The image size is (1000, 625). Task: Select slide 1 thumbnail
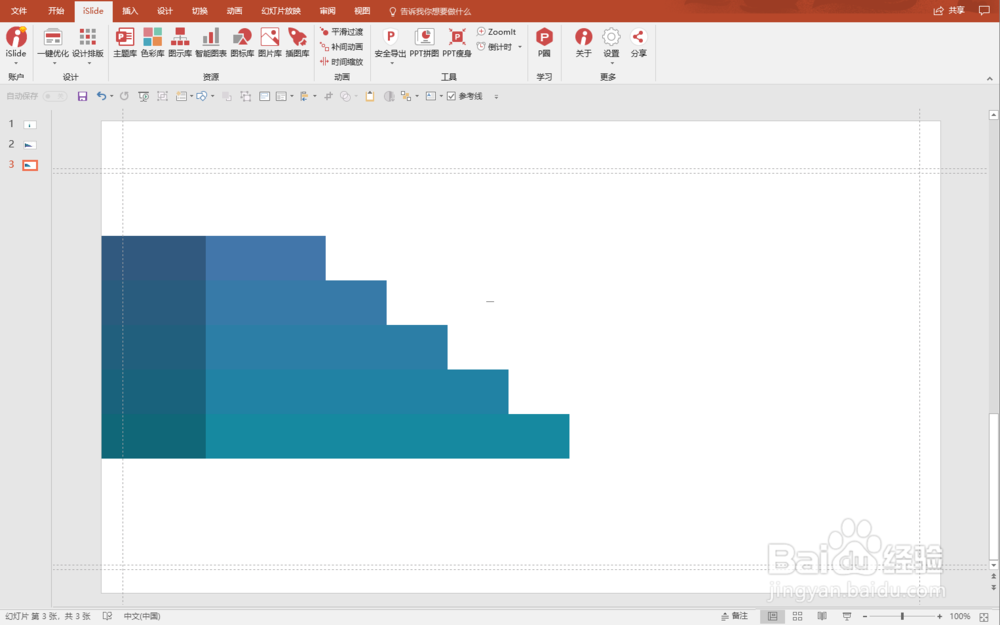pos(30,124)
